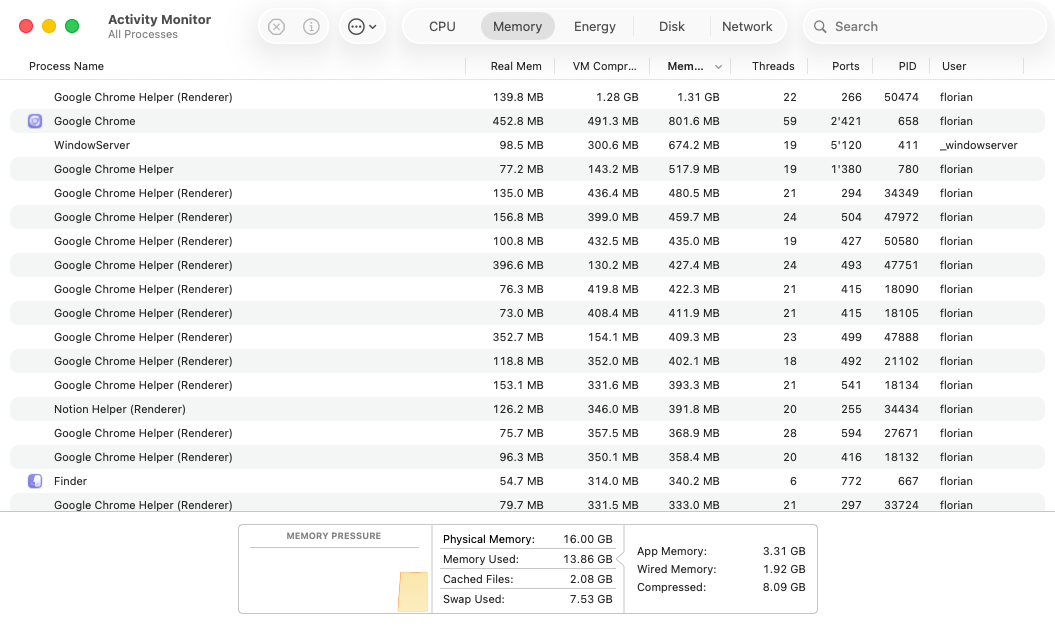This screenshot has width=1055, height=628.
Task: Open the Energy tab
Action: click(x=595, y=26)
